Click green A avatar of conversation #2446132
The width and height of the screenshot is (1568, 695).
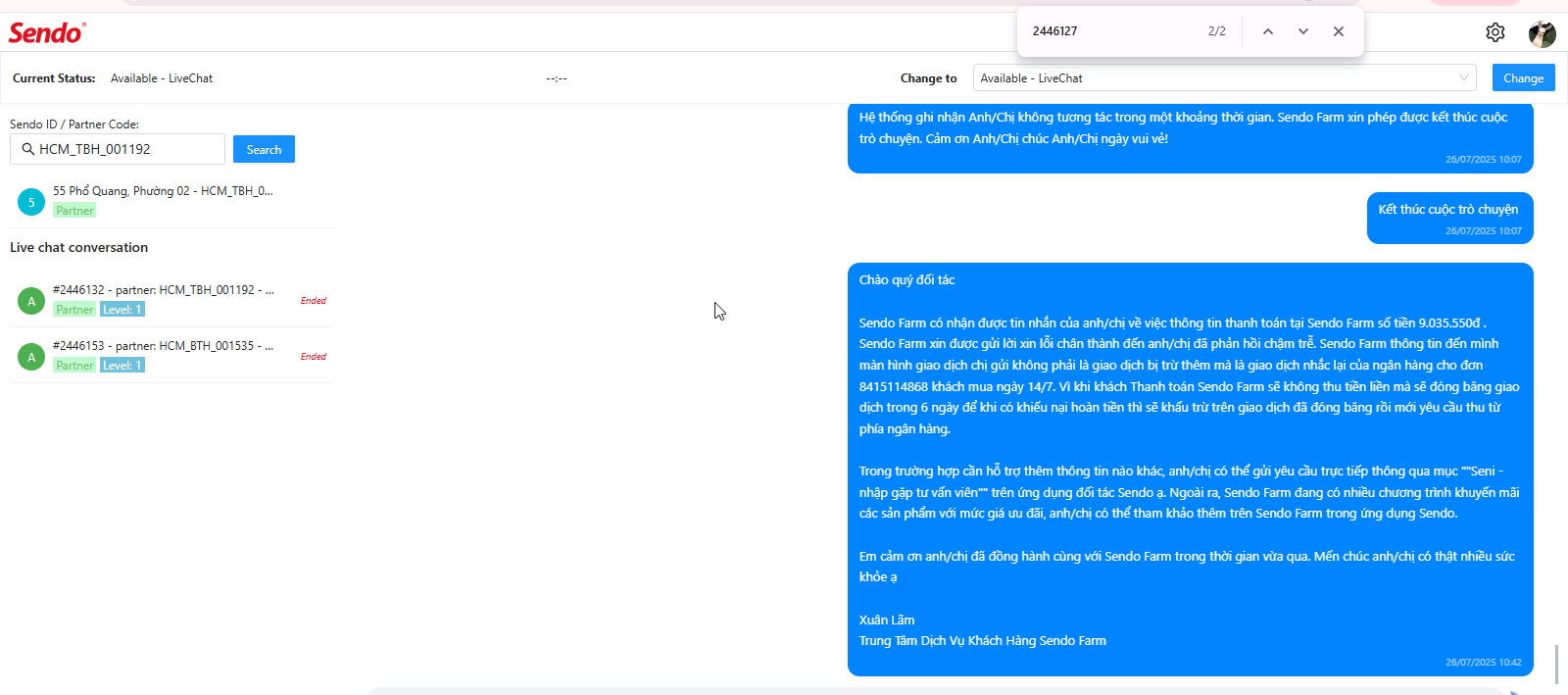tap(31, 301)
